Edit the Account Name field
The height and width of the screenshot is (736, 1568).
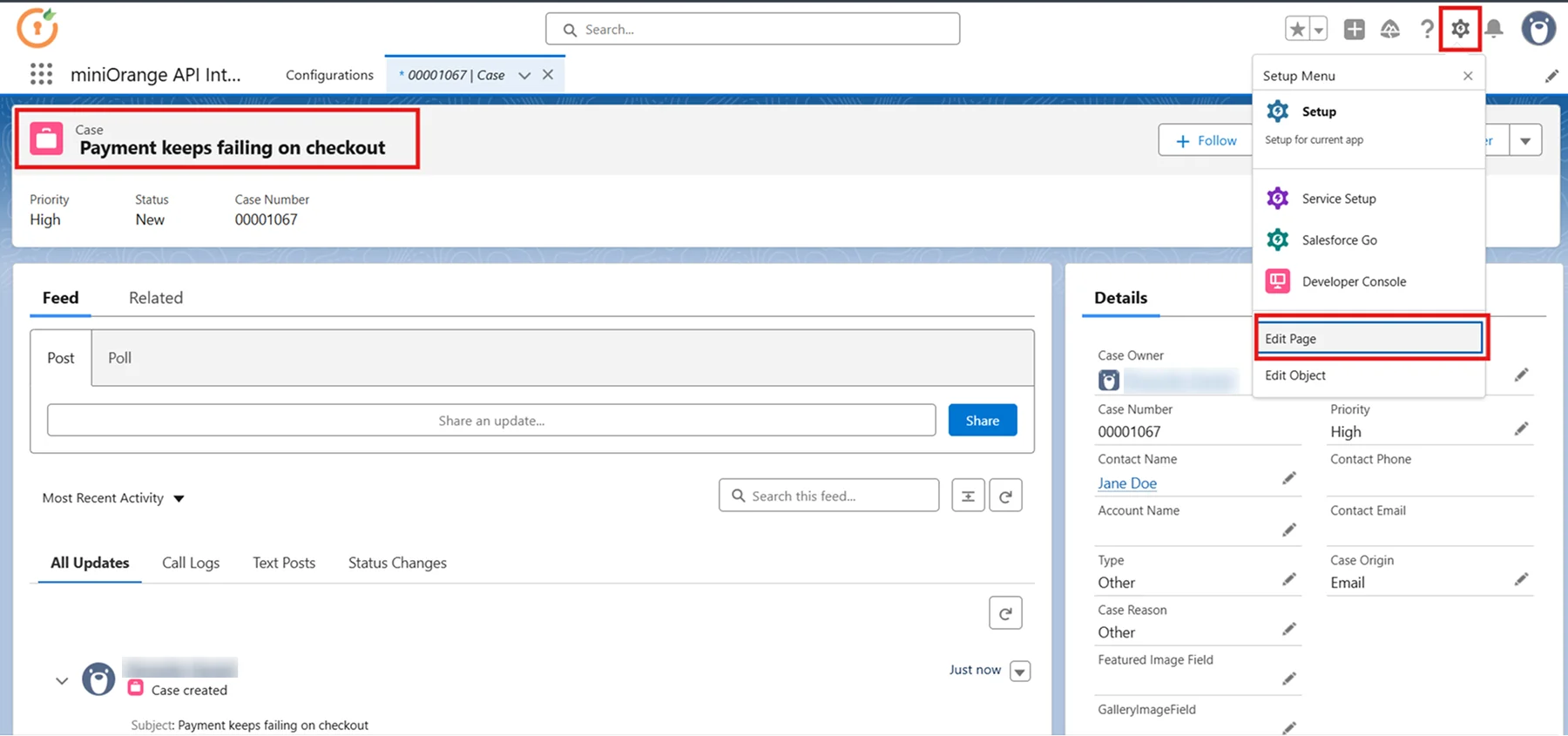[x=1289, y=530]
